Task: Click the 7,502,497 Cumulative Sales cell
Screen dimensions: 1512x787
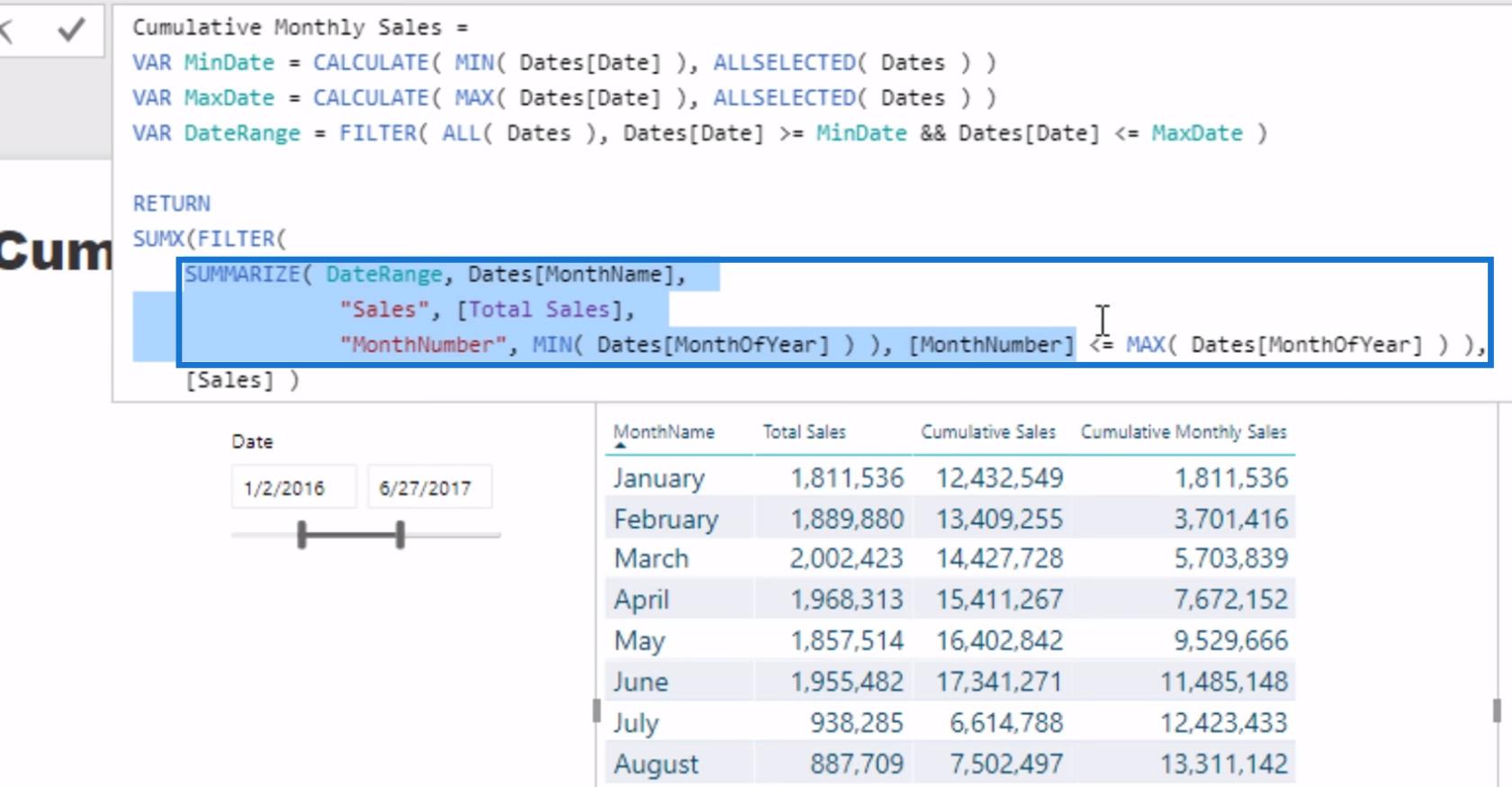Action: [1006, 764]
